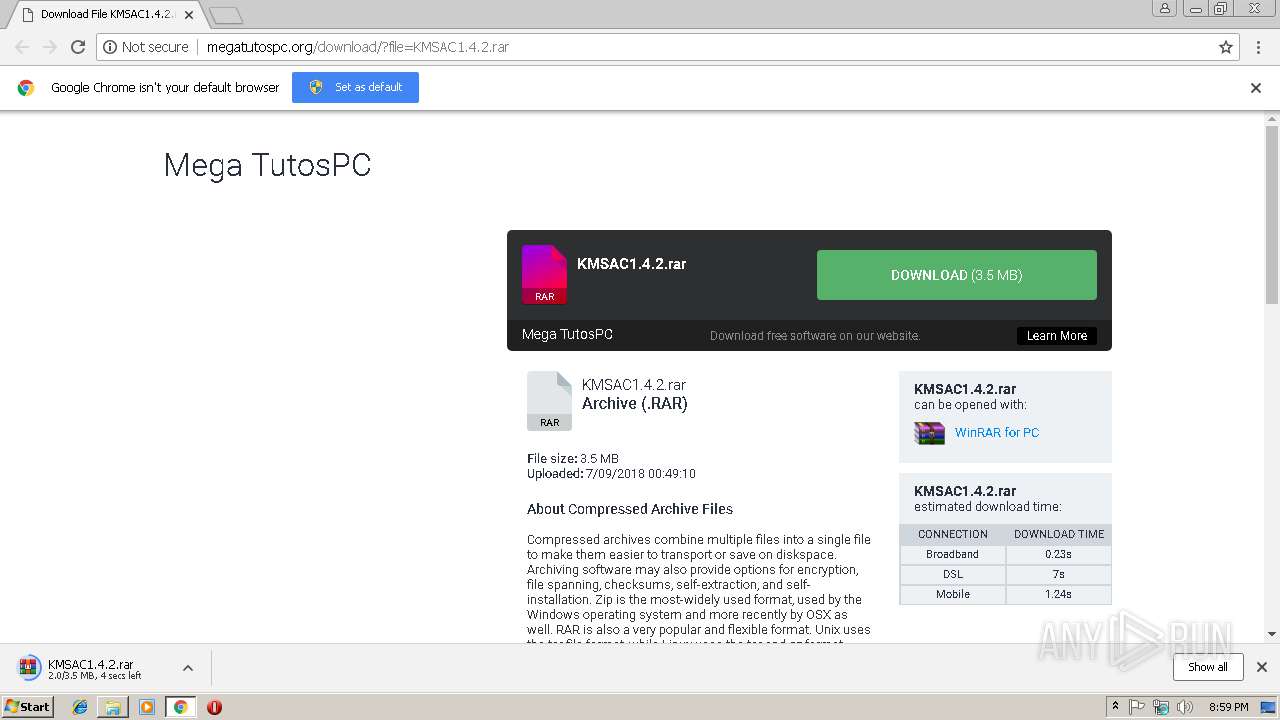Screen dimensions: 1280x720
Task: Click the purple RAR file icon
Action: point(544,274)
